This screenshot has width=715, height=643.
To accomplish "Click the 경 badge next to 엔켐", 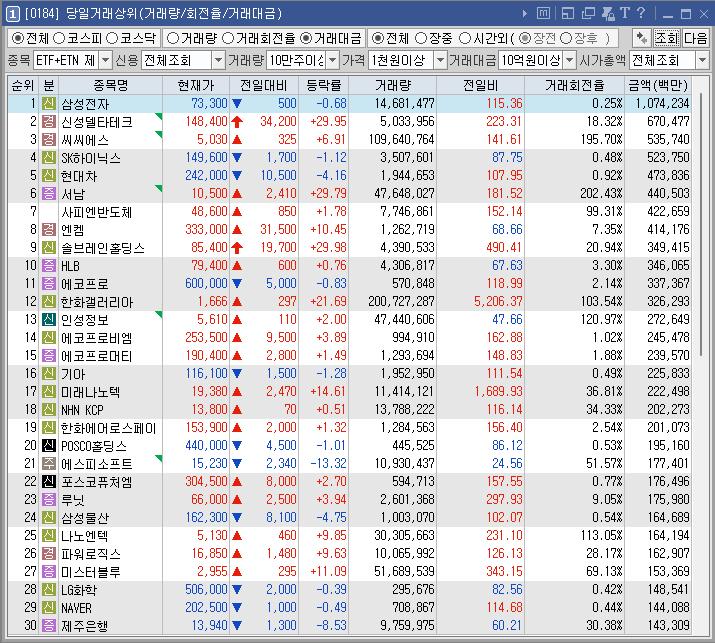I will [x=49, y=229].
